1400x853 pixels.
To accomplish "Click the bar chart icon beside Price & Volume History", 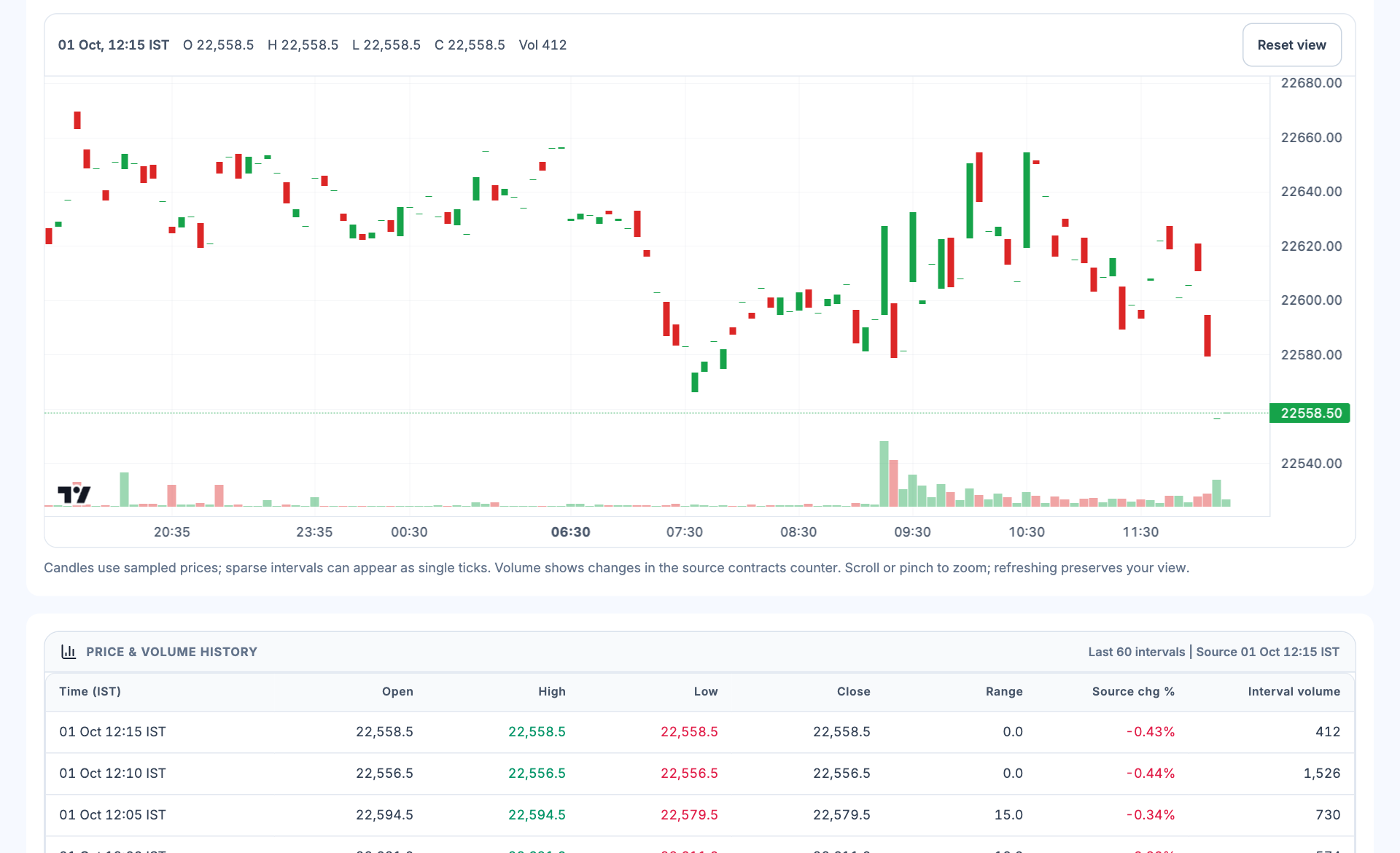I will pos(69,652).
